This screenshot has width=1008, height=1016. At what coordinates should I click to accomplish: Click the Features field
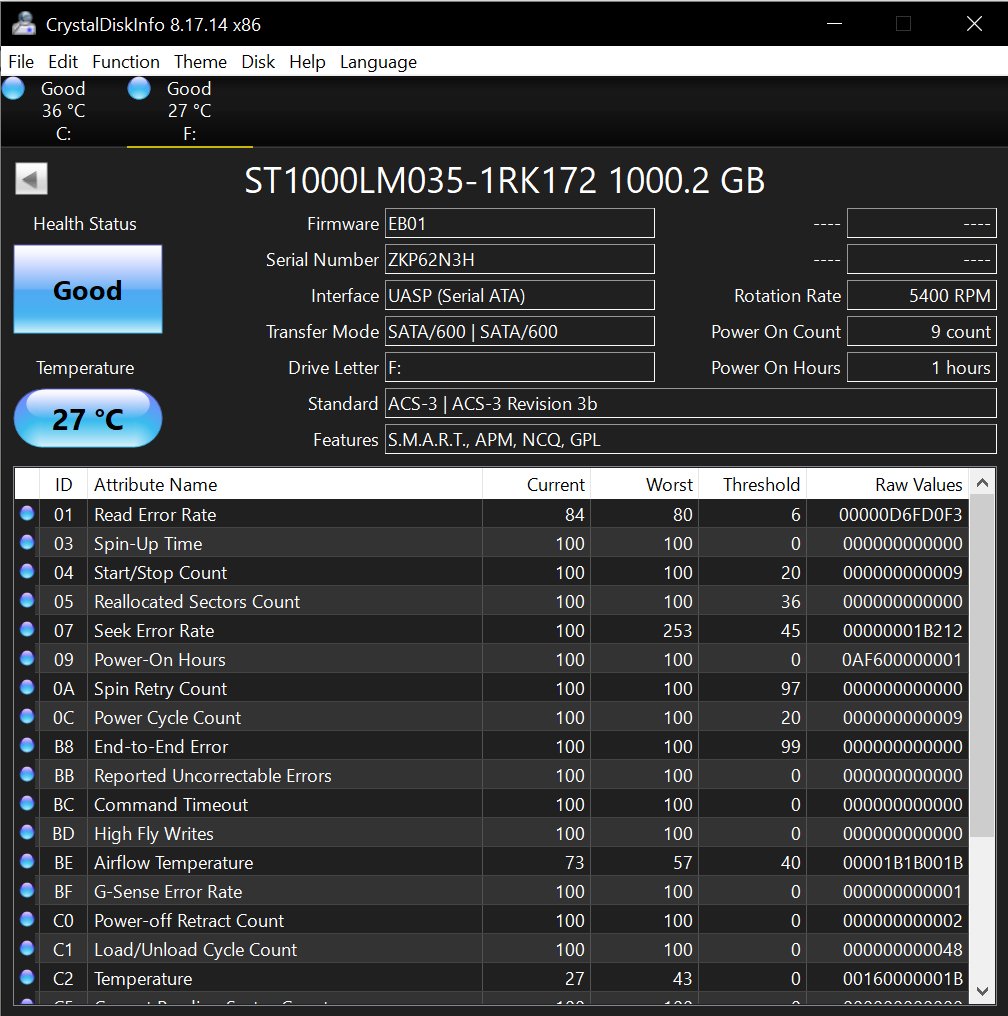pyautogui.click(x=691, y=439)
